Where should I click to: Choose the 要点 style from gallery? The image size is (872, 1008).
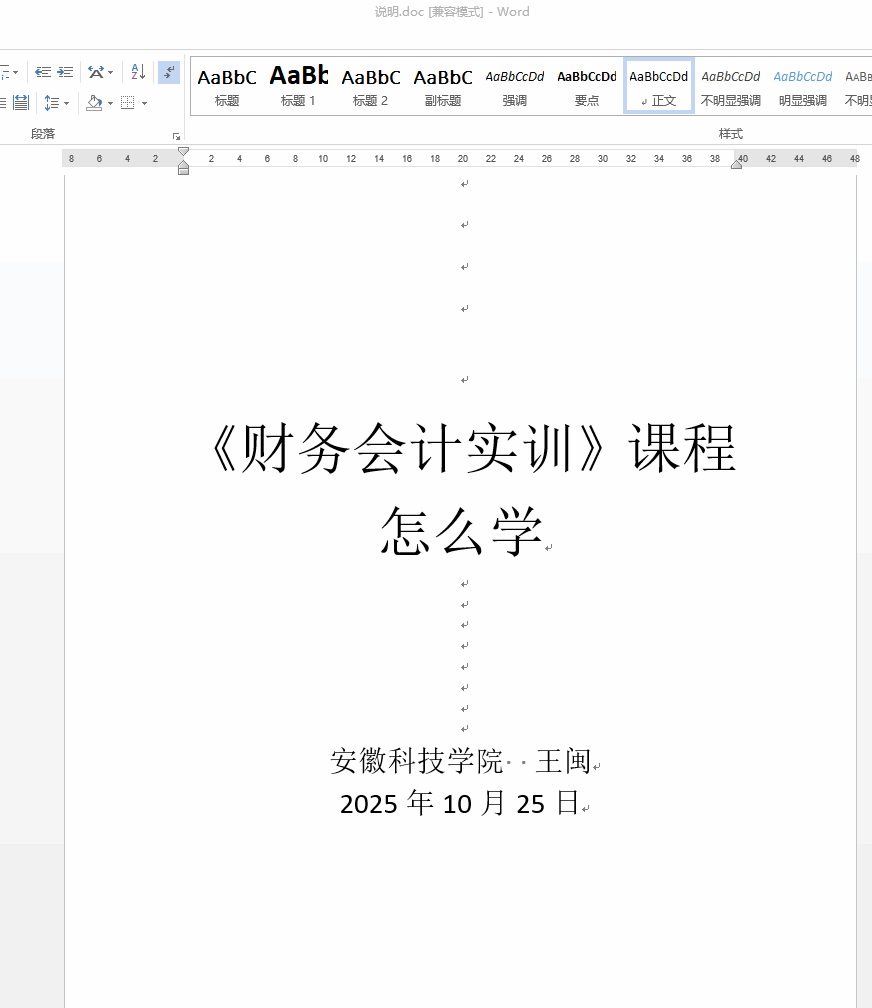[x=586, y=86]
